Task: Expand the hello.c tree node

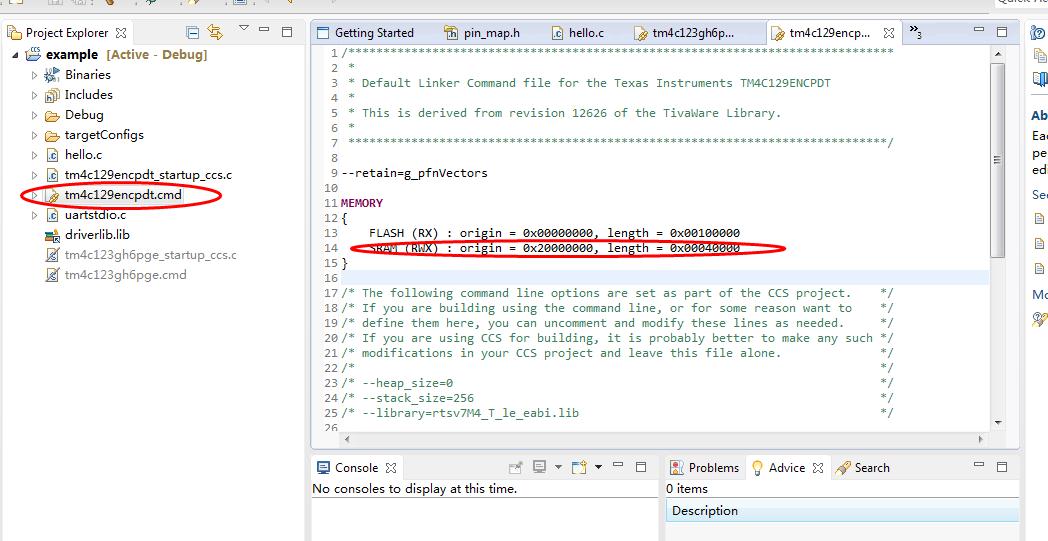Action: [35, 155]
